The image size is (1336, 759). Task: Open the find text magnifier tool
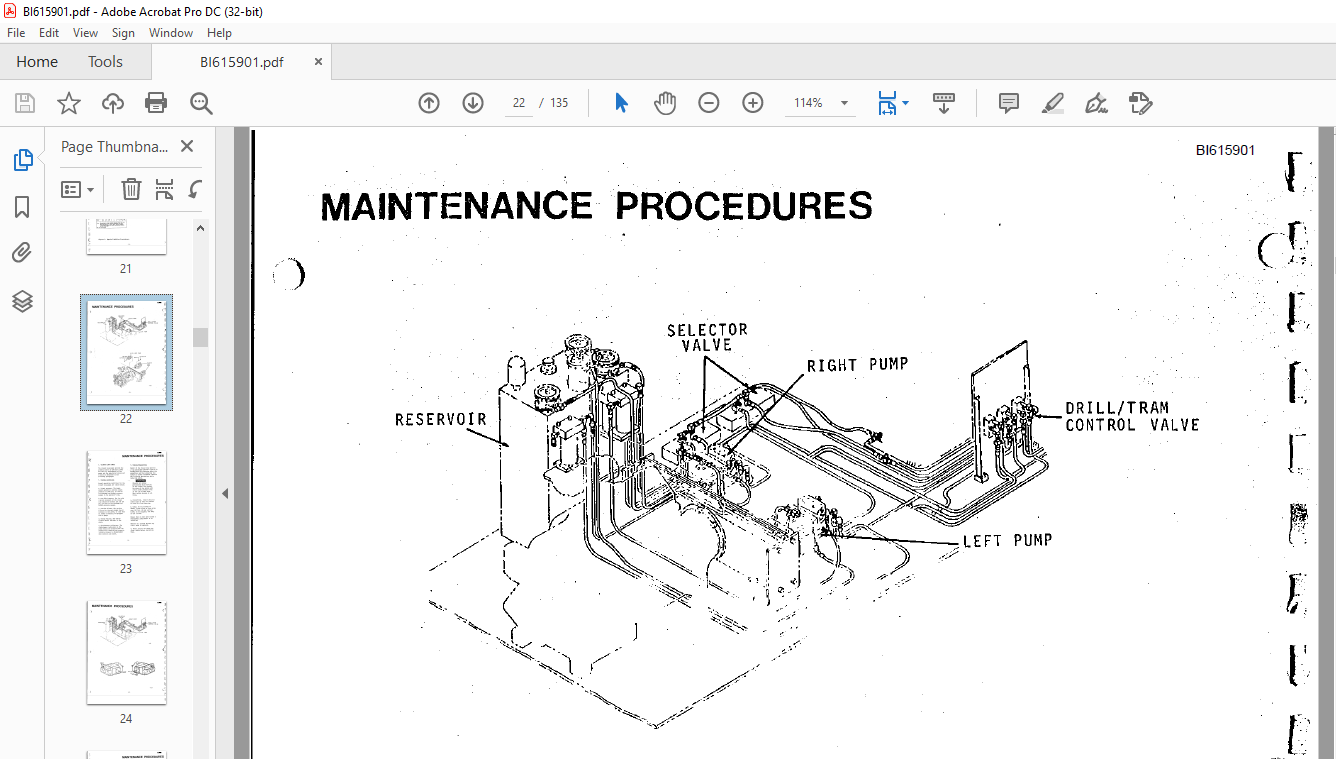tap(201, 103)
